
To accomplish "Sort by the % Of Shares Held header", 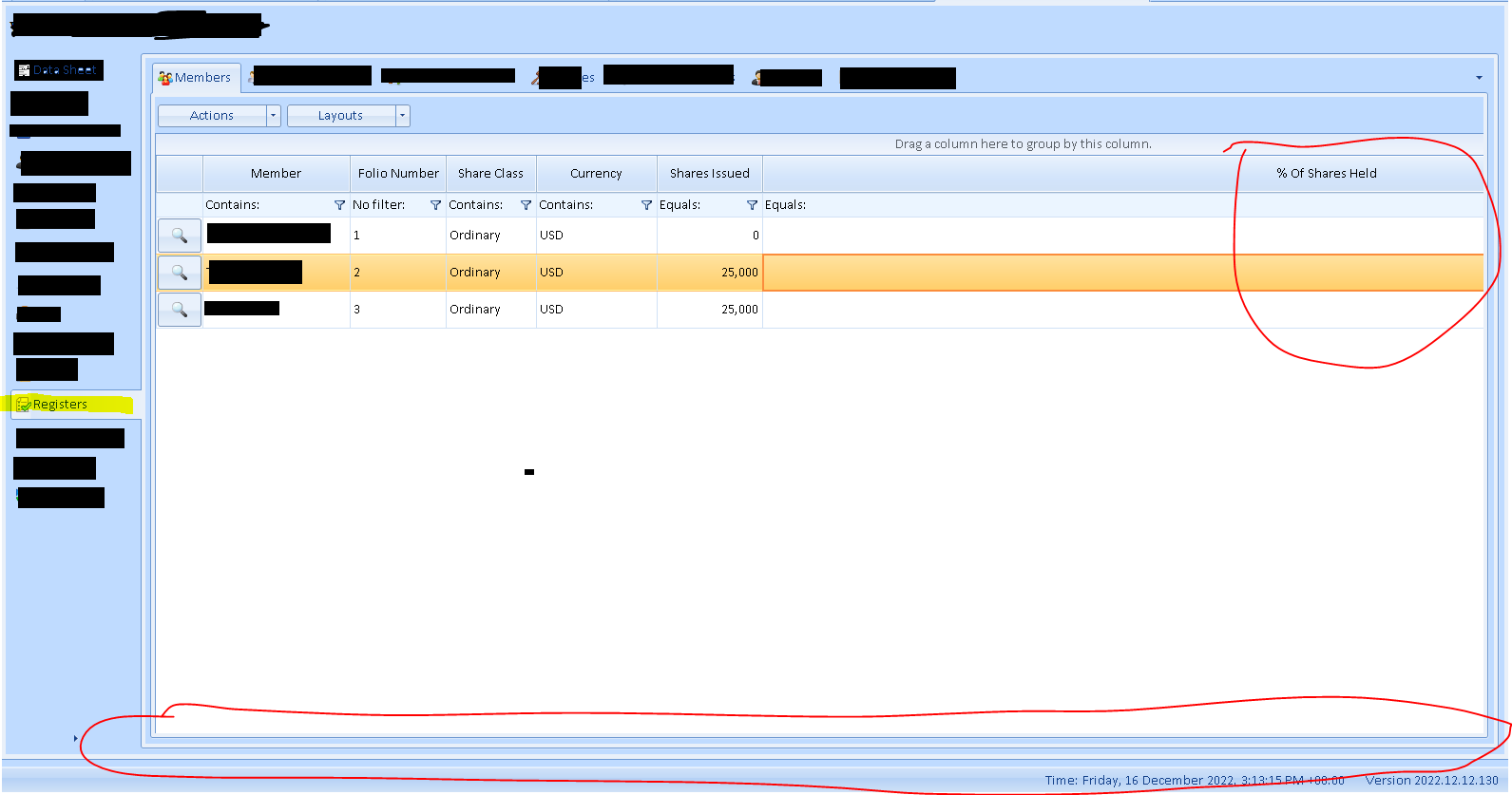I will coord(1326,174).
